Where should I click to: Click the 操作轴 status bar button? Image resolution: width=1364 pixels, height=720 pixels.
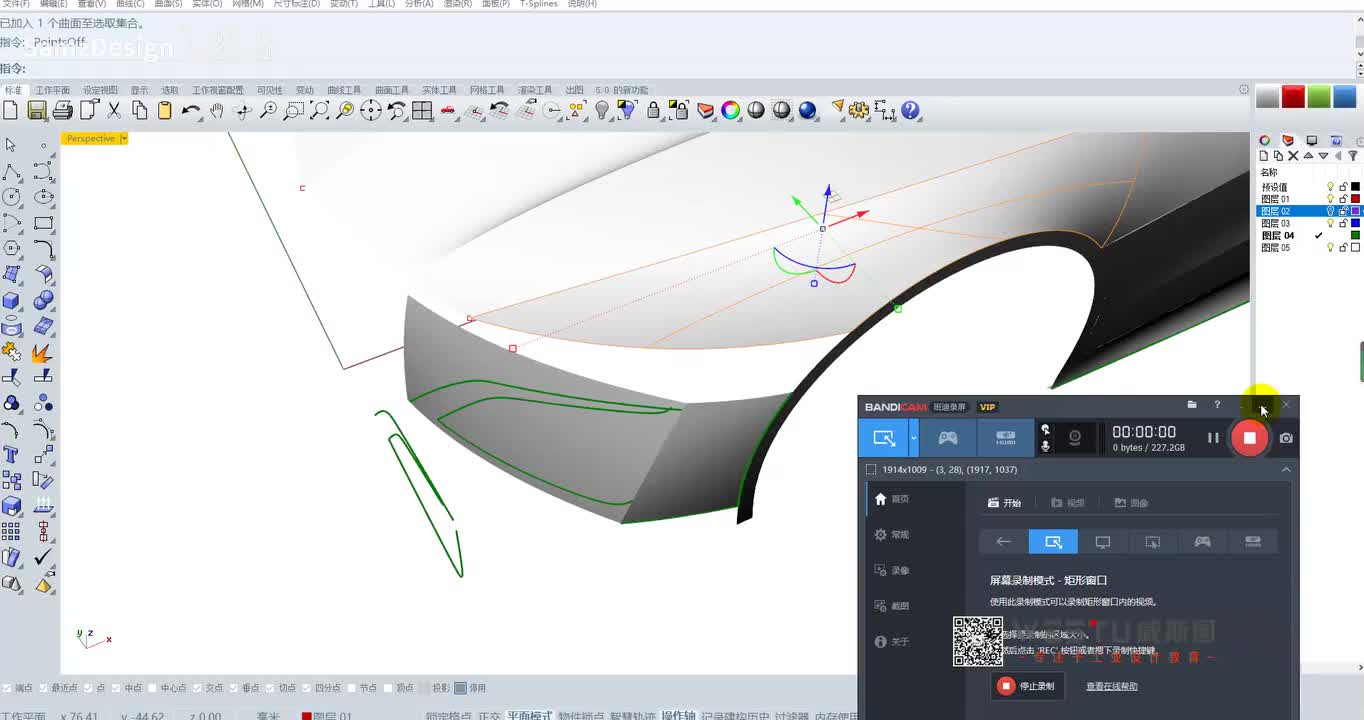tap(678, 716)
